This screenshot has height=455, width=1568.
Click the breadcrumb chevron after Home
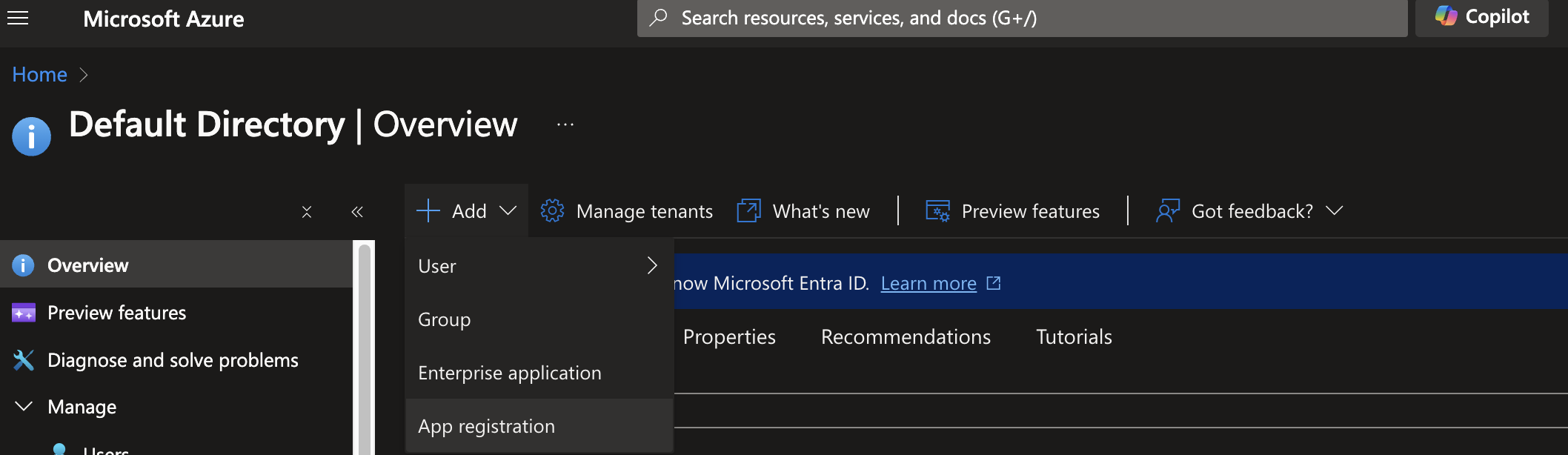tap(84, 75)
